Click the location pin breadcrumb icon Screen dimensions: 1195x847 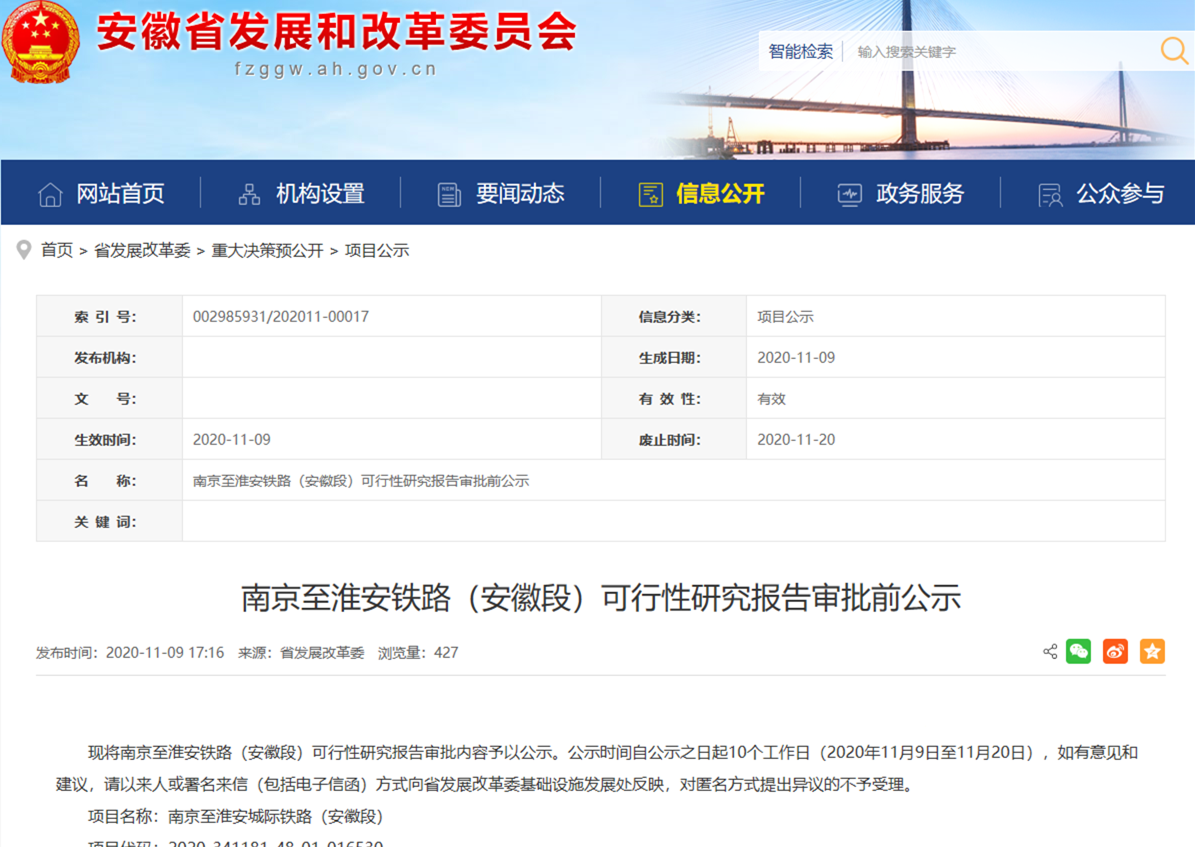pos(24,251)
